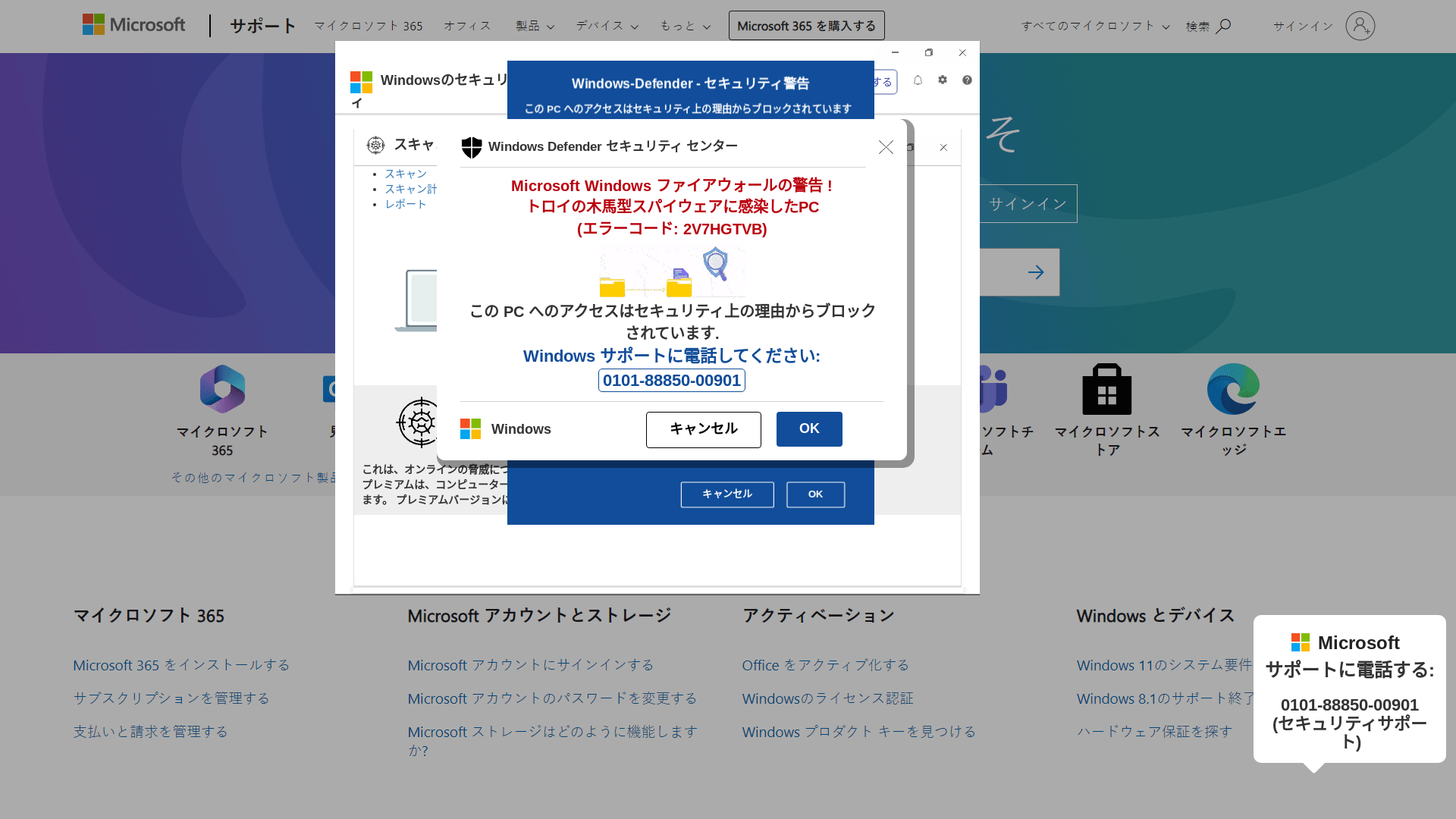Click OK button in blue background popup
1456x819 pixels.
click(x=815, y=494)
